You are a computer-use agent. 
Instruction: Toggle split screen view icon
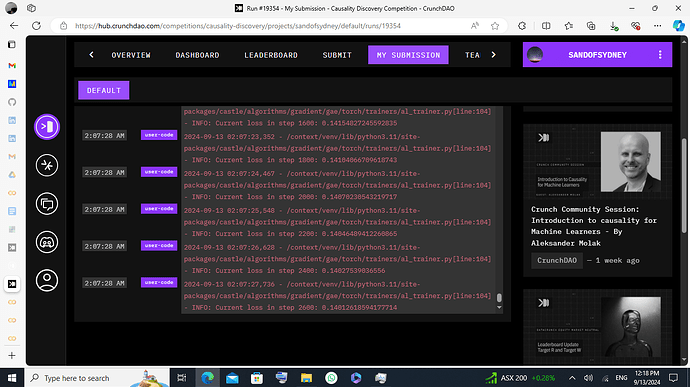point(546,26)
